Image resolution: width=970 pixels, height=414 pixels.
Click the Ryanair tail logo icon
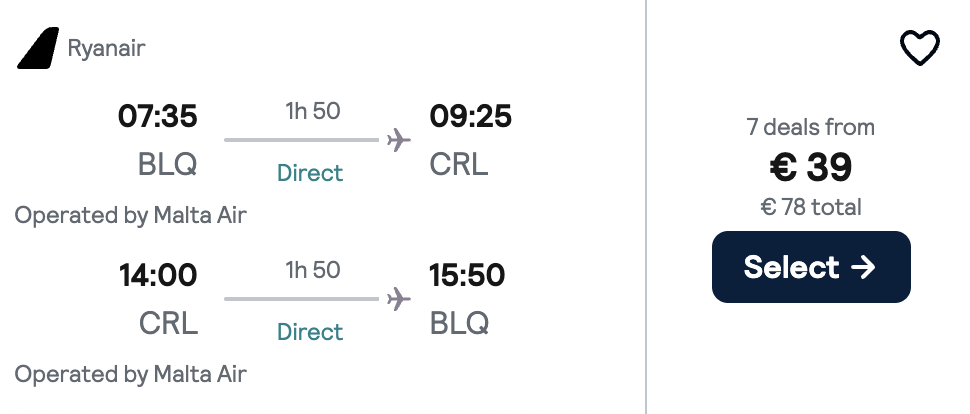38,48
